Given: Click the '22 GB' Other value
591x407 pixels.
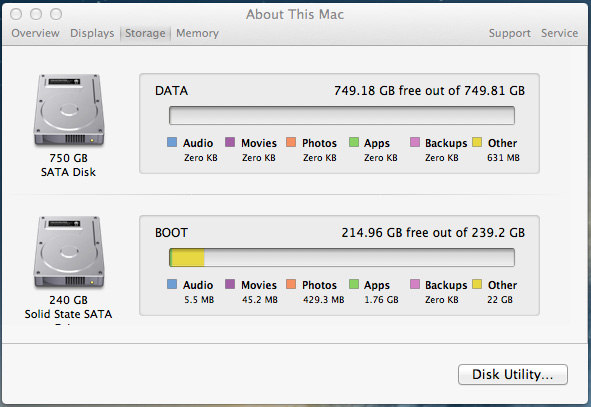Looking at the screenshot, I should pos(500,300).
